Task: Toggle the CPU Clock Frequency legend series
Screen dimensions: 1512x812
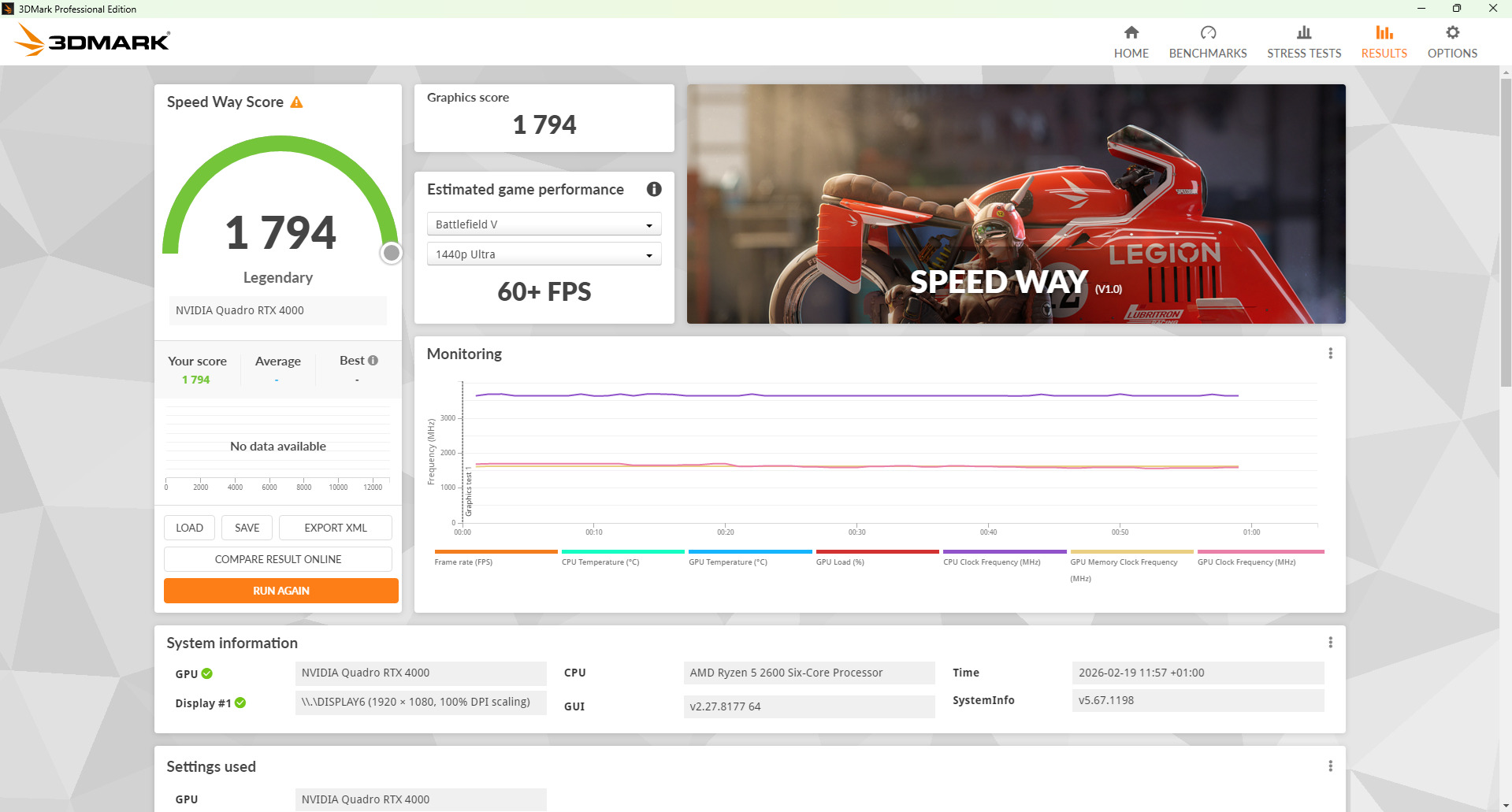Action: (x=1005, y=558)
